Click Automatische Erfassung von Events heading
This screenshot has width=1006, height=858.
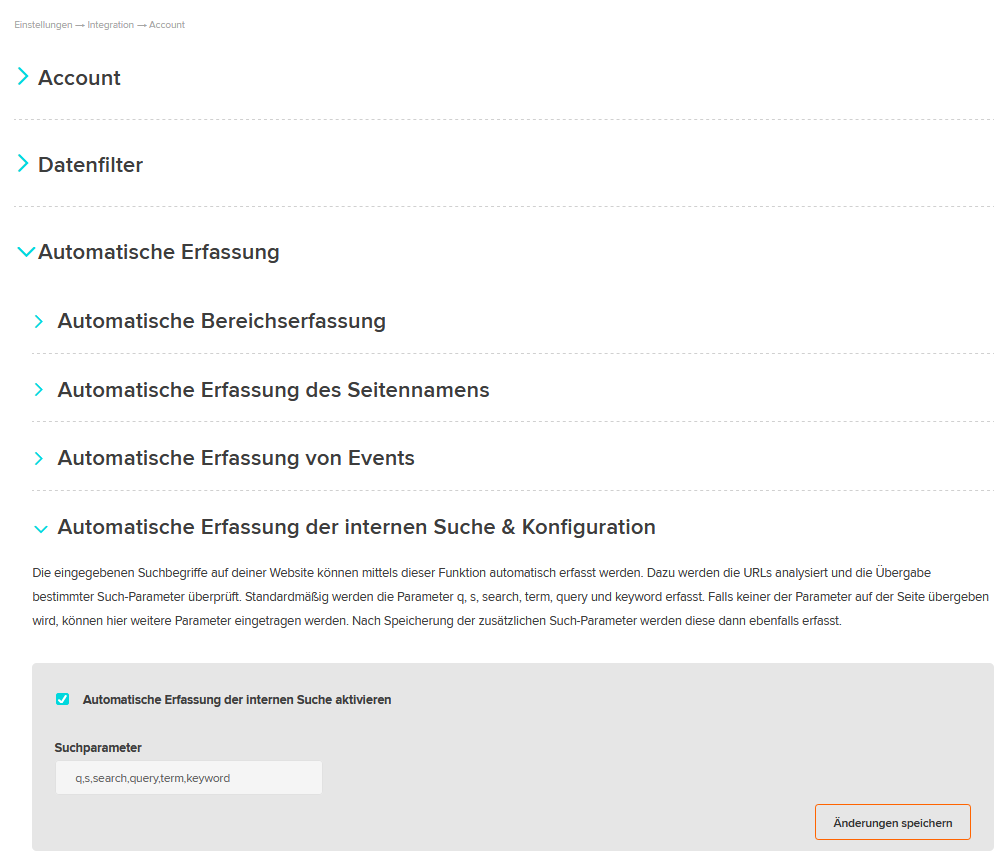(x=236, y=458)
